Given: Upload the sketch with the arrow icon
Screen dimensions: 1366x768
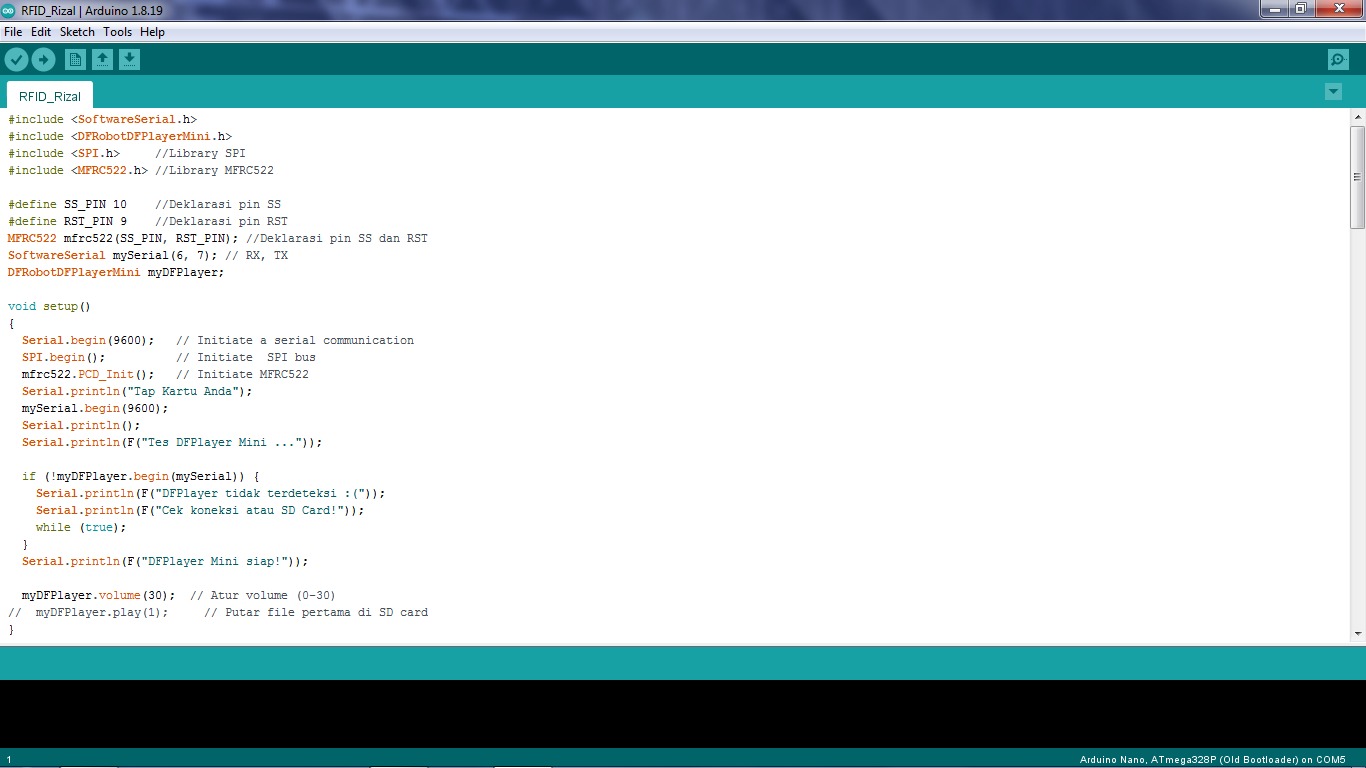Looking at the screenshot, I should 43,60.
